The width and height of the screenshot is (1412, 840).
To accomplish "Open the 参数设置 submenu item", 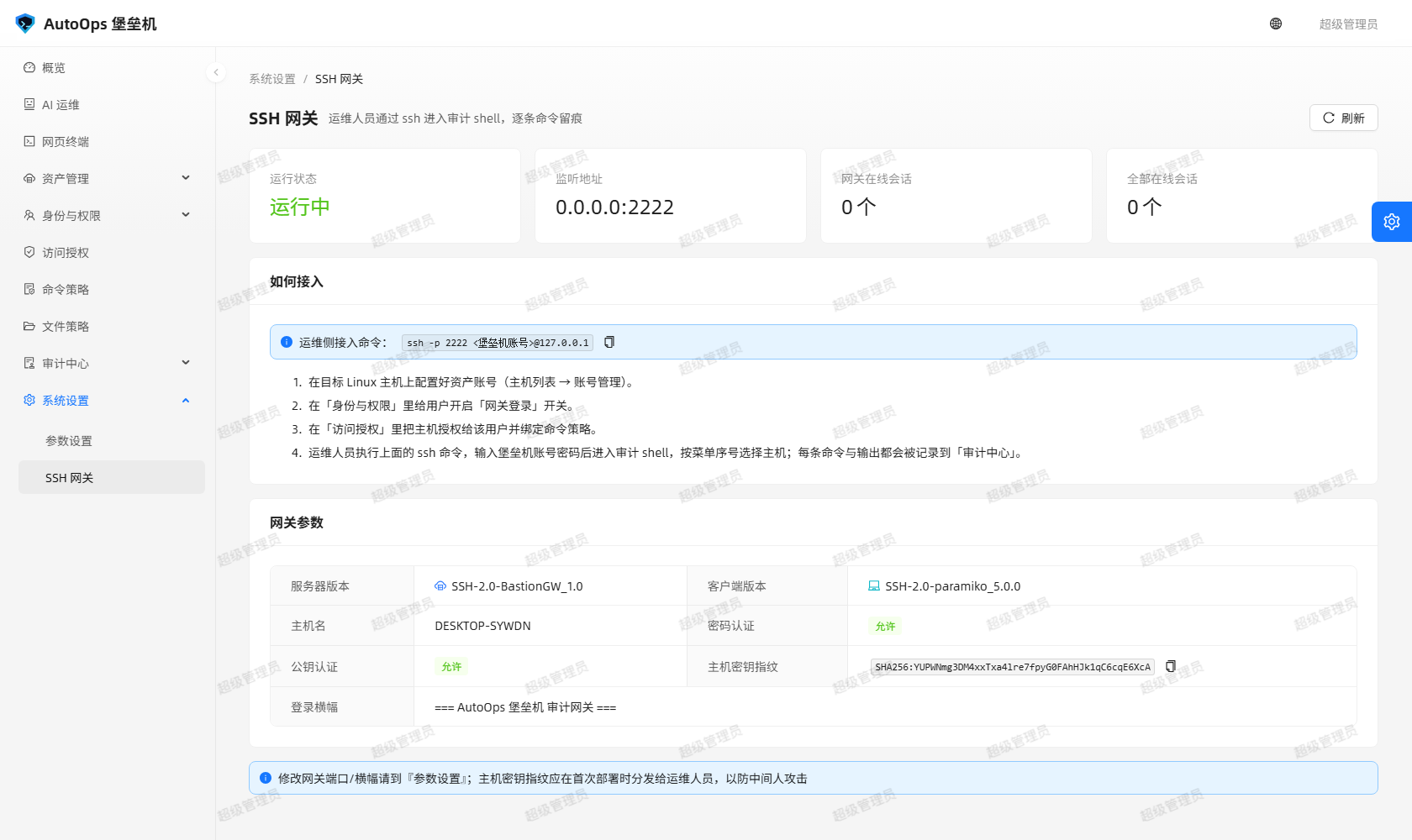I will coord(112,440).
